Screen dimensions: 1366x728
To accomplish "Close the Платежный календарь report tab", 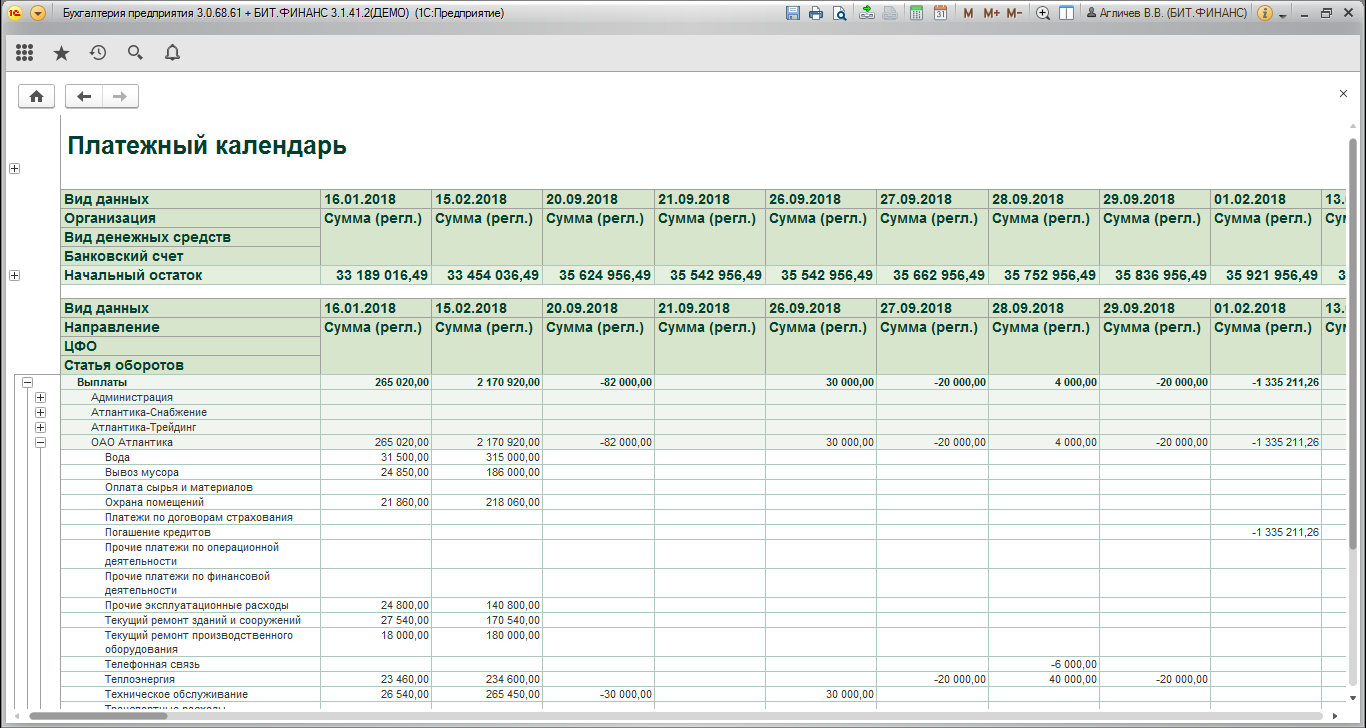I will pyautogui.click(x=1343, y=93).
